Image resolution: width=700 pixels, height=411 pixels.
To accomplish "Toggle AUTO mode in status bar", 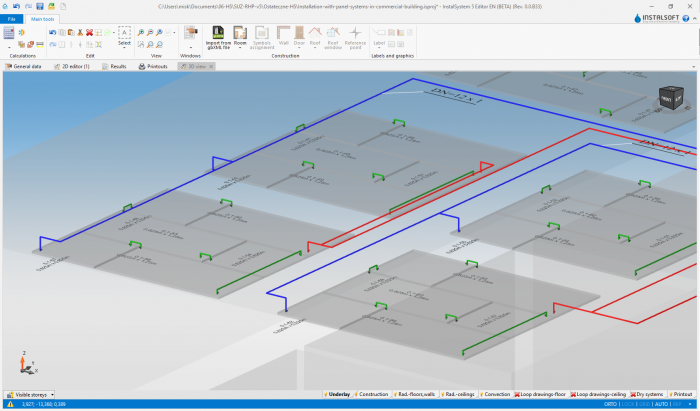I will tap(661, 404).
